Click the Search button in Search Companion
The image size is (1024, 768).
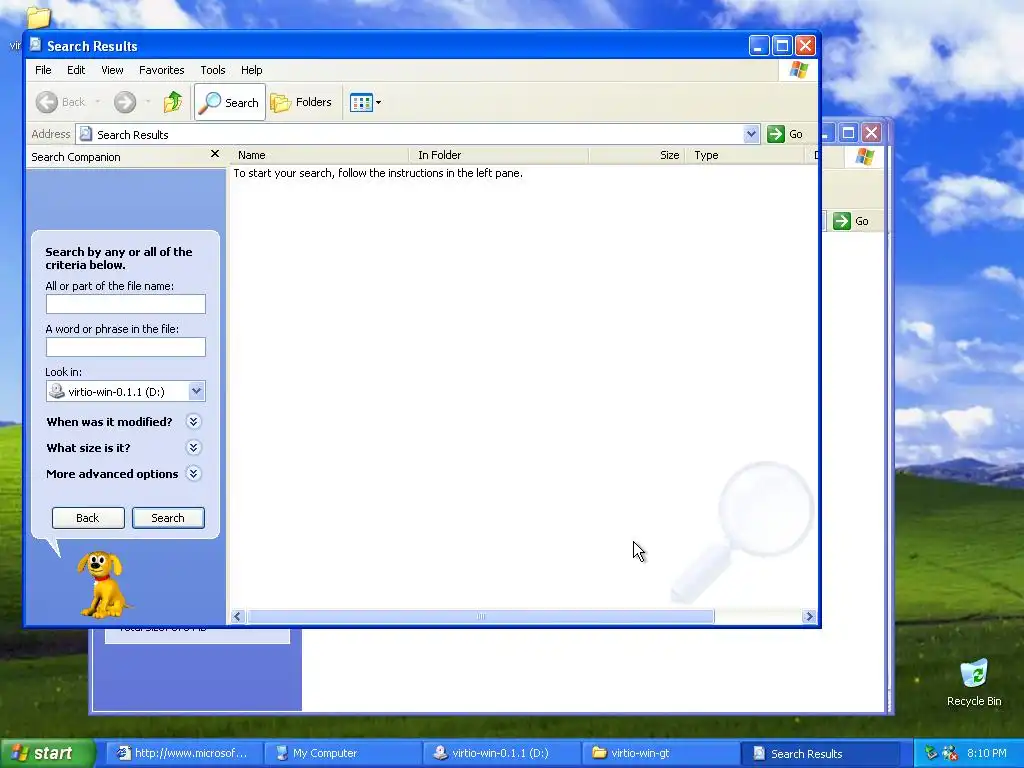[168, 518]
